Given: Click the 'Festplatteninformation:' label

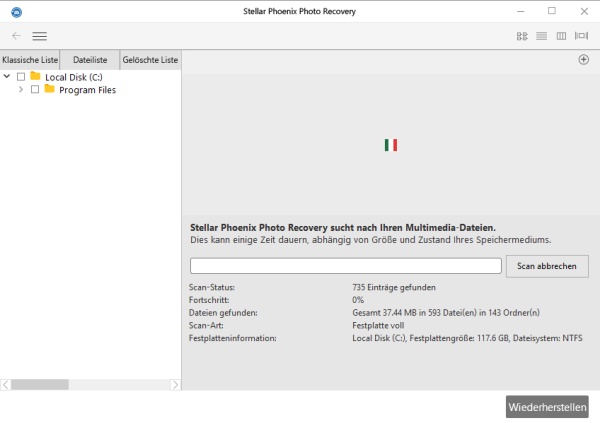Looking at the screenshot, I should pos(232,338).
